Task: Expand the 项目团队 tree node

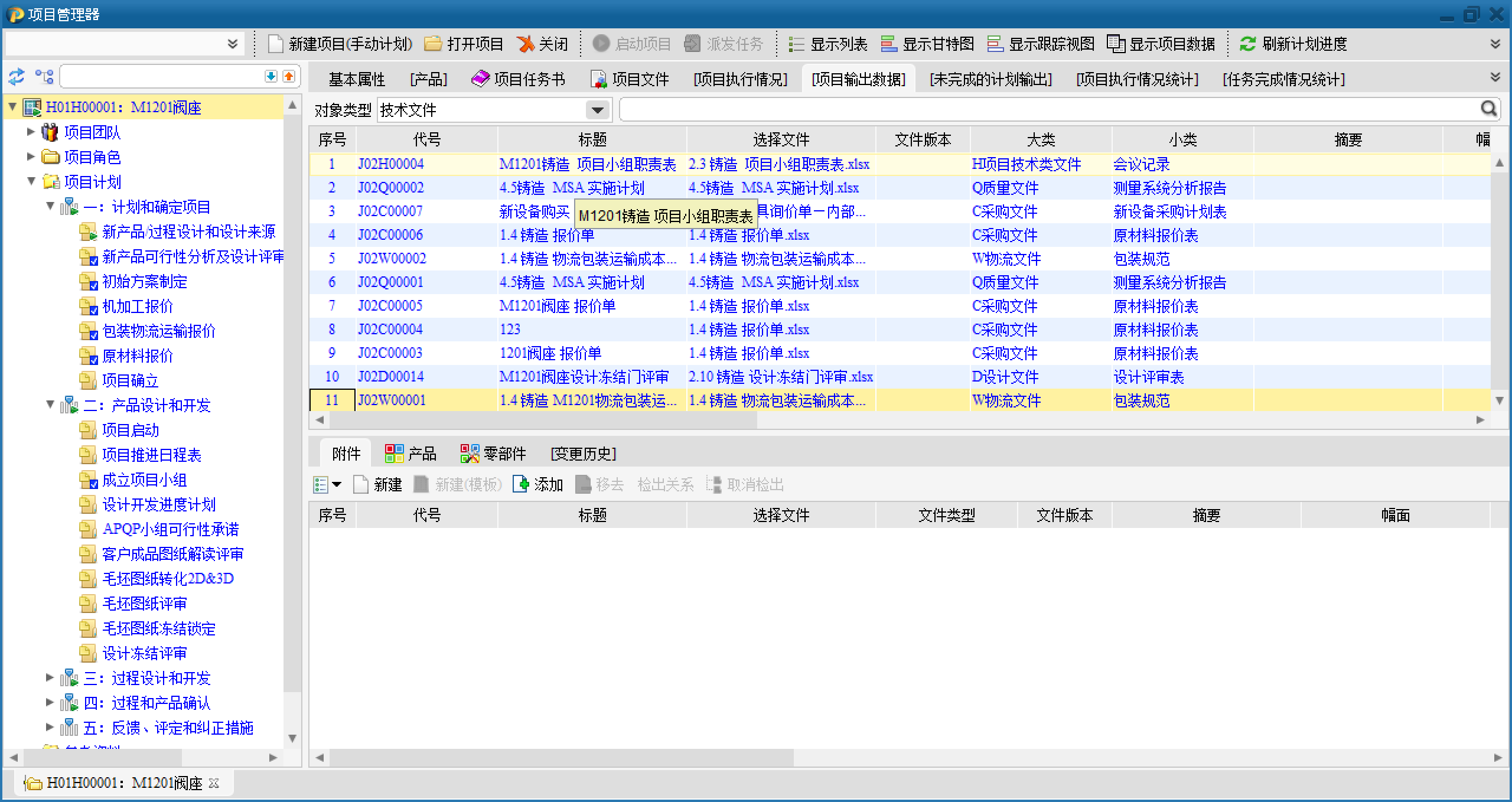Action: tap(31, 132)
